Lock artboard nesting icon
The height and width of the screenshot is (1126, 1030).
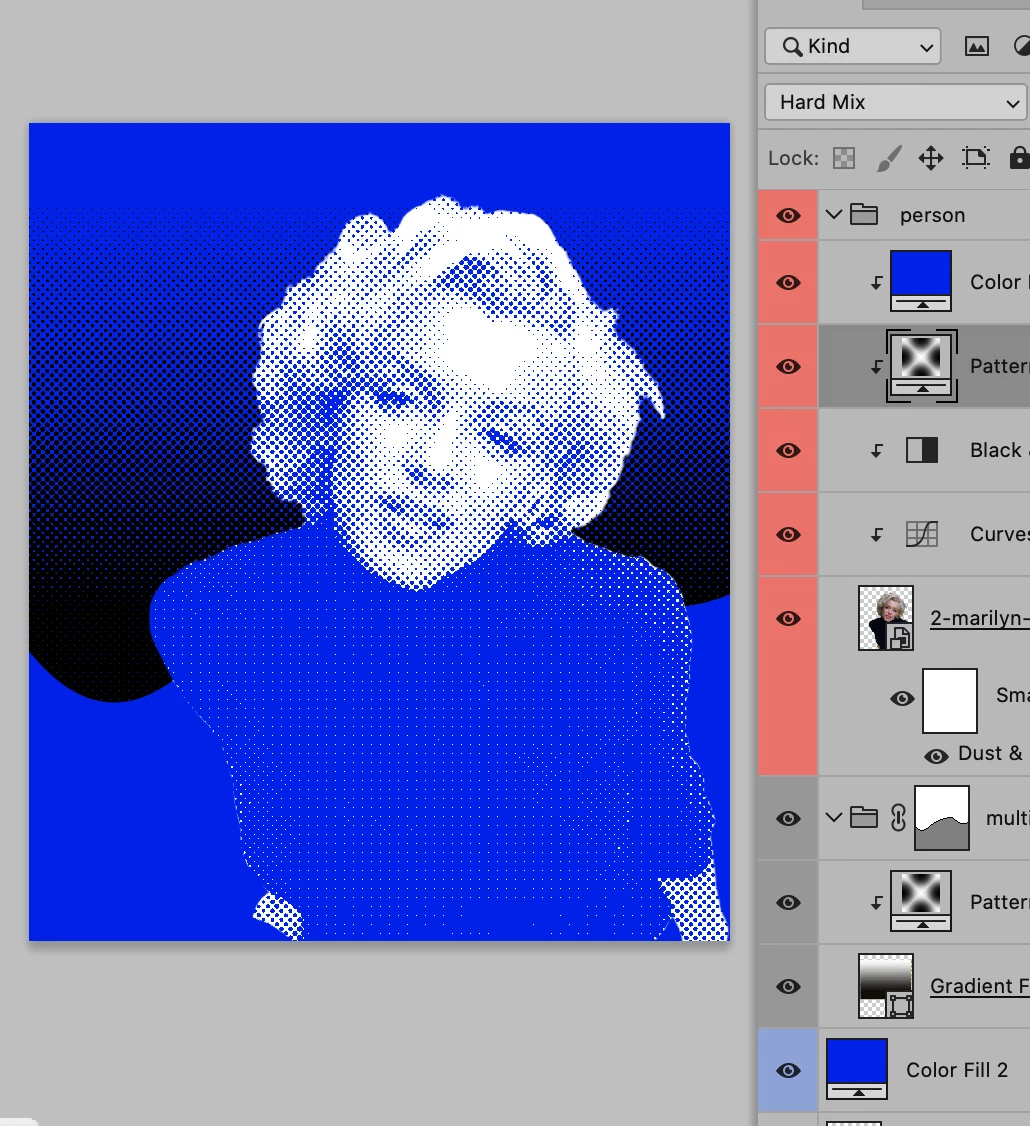point(975,158)
